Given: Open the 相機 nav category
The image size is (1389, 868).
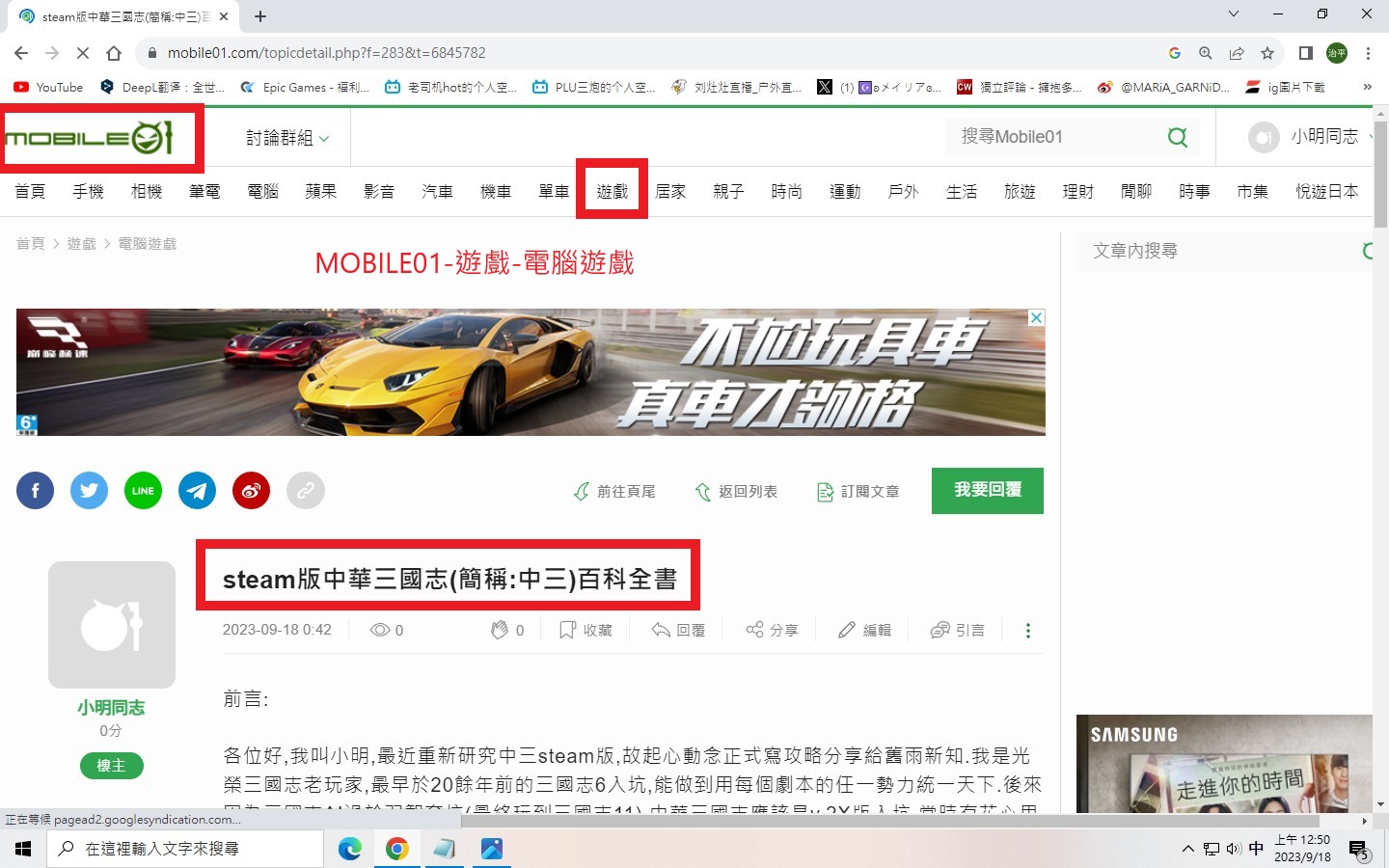Looking at the screenshot, I should (147, 191).
